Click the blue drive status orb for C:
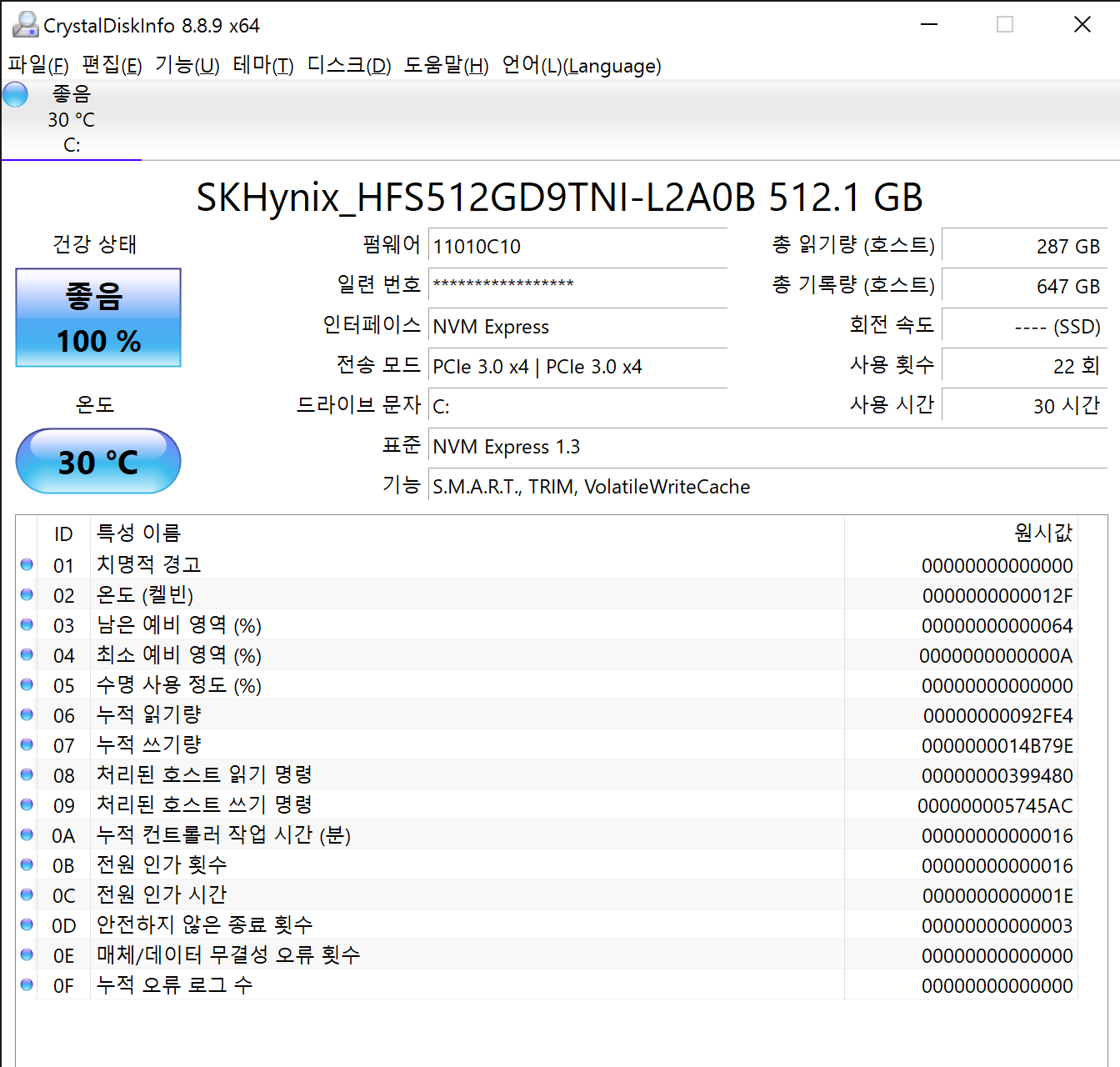Image resolution: width=1120 pixels, height=1067 pixels. point(15,94)
